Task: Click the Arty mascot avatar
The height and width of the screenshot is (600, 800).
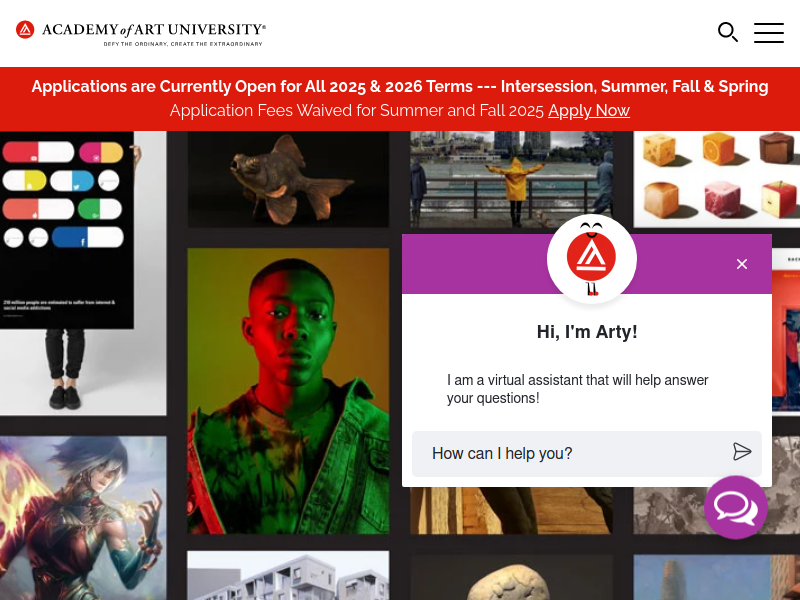Action: coord(591,259)
